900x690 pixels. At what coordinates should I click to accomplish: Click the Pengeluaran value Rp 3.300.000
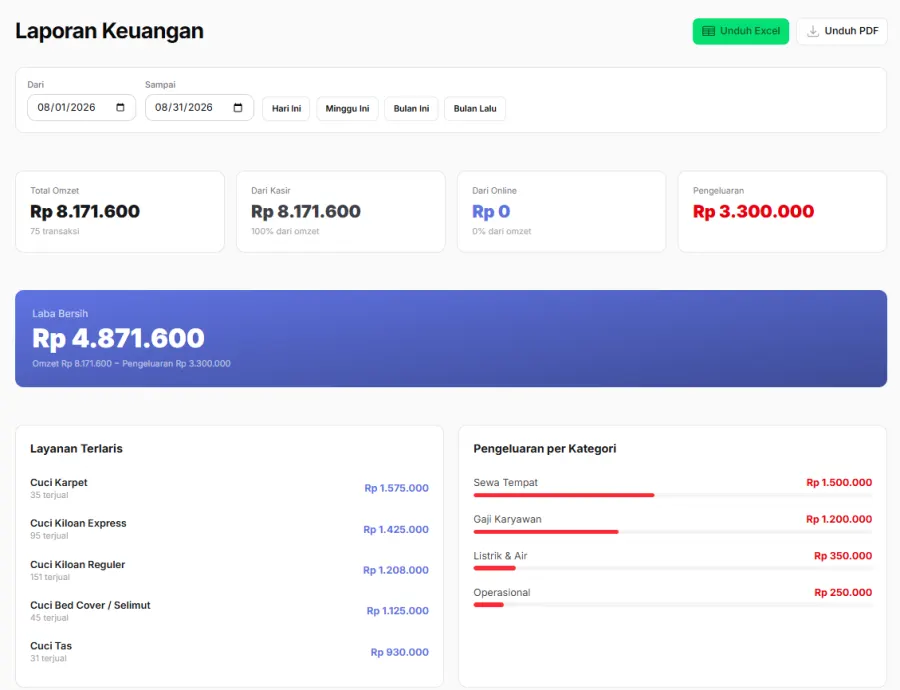(753, 211)
